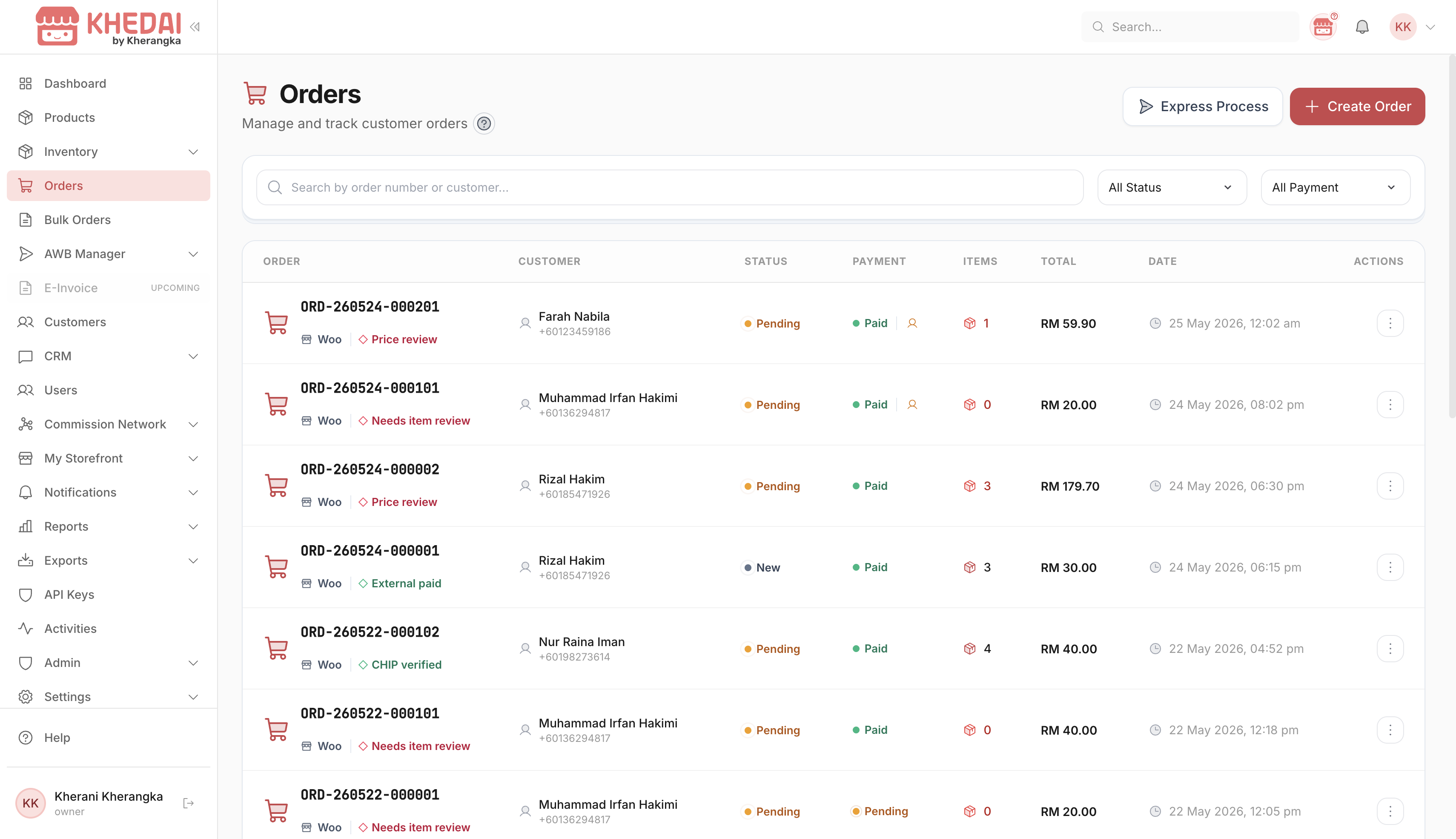Open the Users page
The image size is (1456, 839).
click(108, 390)
